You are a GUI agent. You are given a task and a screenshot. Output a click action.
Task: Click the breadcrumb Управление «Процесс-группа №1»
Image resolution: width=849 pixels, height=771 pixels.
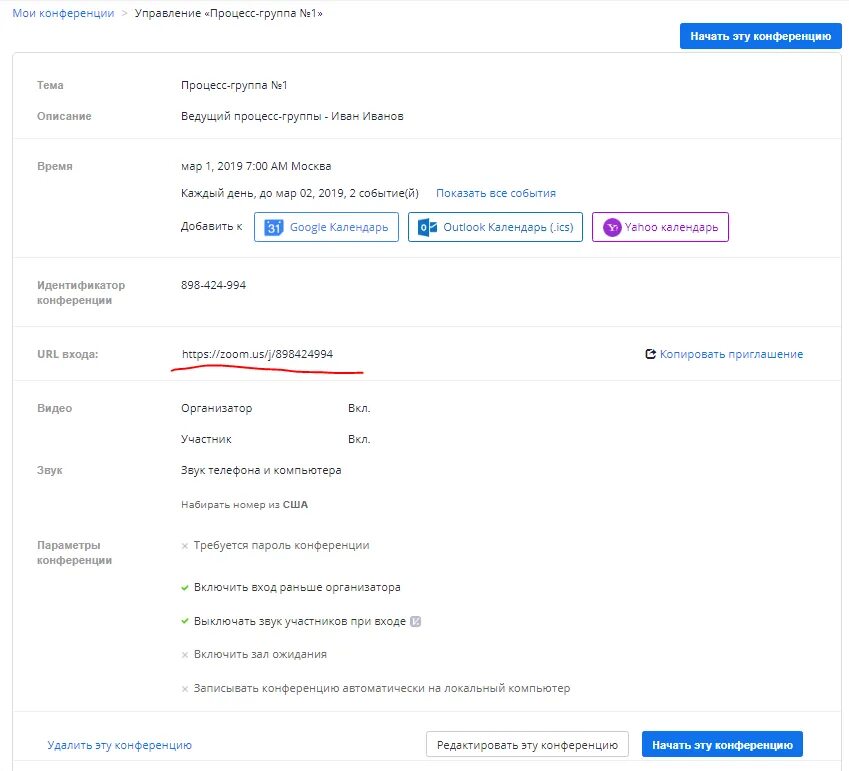click(x=228, y=13)
